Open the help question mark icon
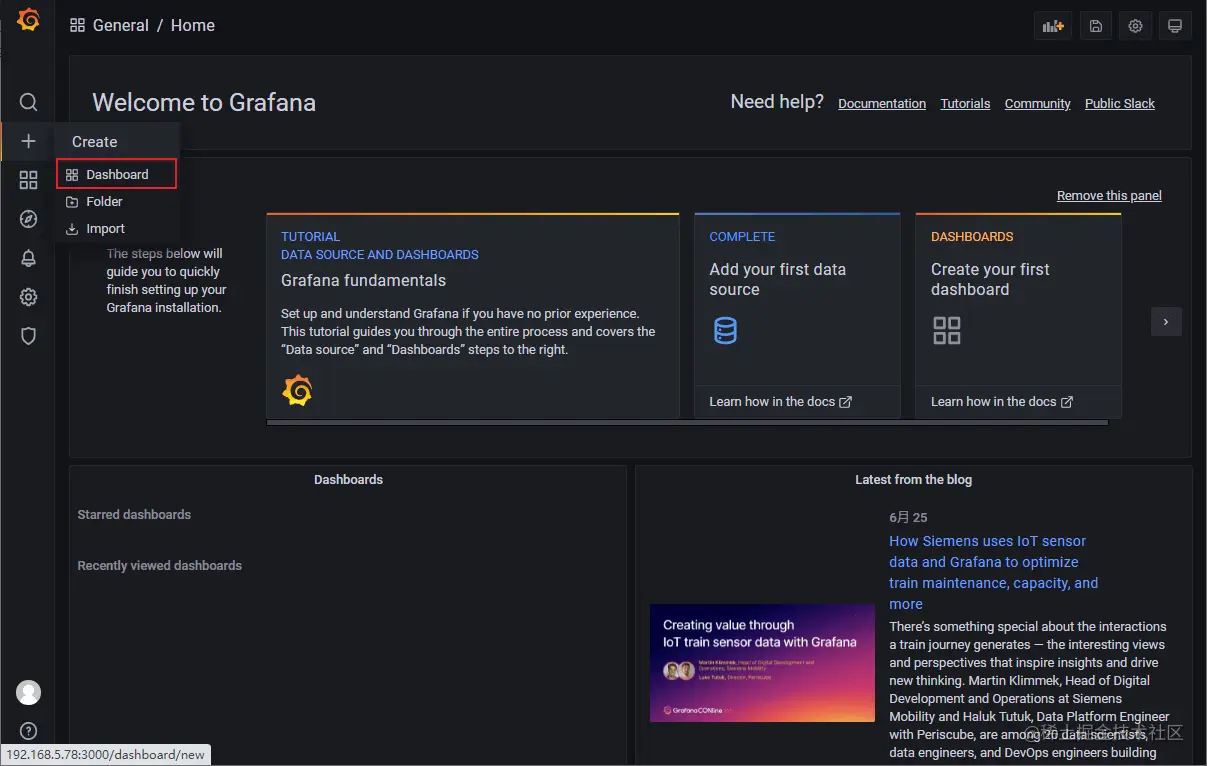The image size is (1207, 766). coord(29,731)
